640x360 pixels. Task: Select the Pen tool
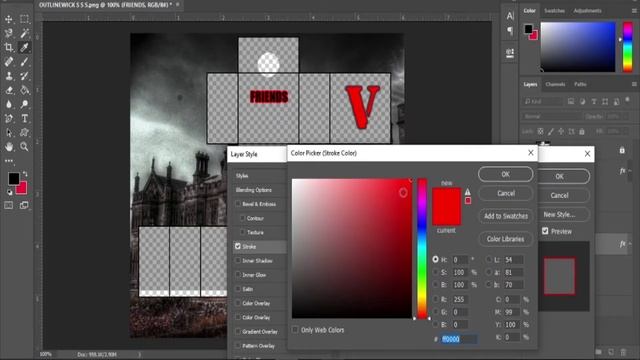point(9,119)
